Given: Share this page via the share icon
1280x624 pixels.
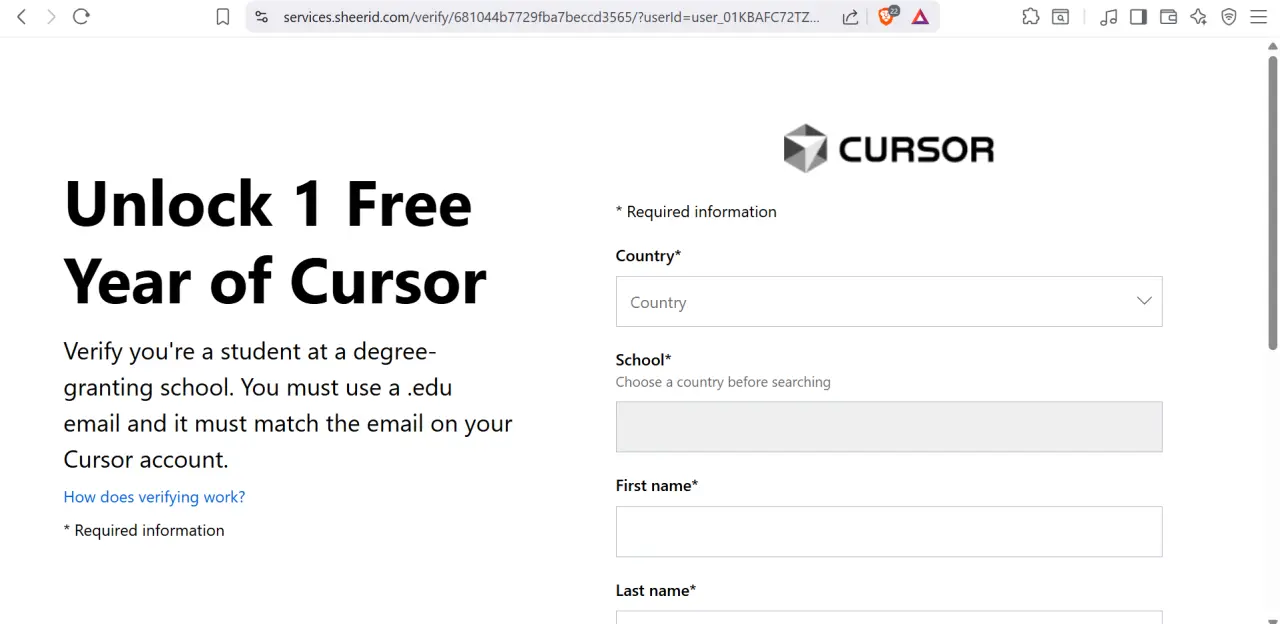Looking at the screenshot, I should [850, 17].
